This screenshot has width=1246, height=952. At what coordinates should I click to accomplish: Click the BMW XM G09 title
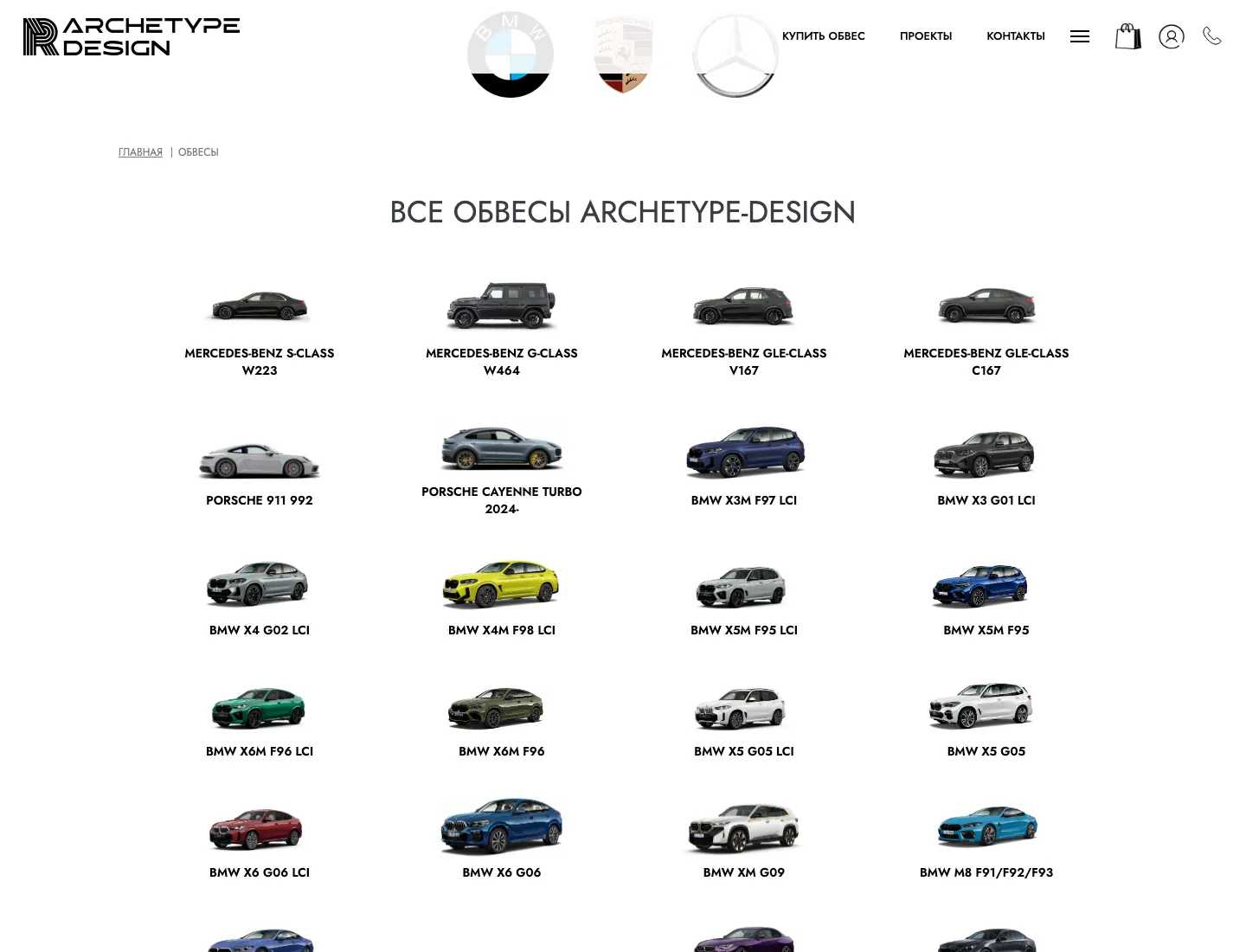pos(744,872)
